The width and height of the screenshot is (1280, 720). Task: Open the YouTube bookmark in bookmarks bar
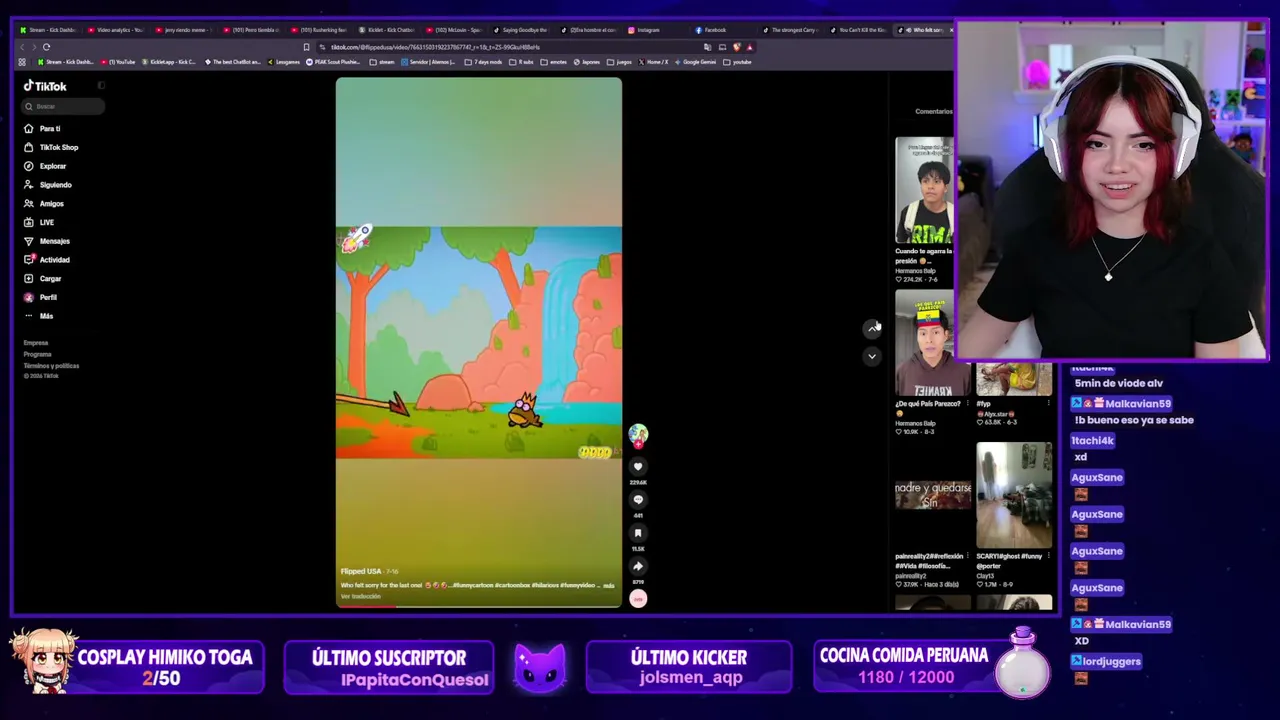tap(118, 62)
